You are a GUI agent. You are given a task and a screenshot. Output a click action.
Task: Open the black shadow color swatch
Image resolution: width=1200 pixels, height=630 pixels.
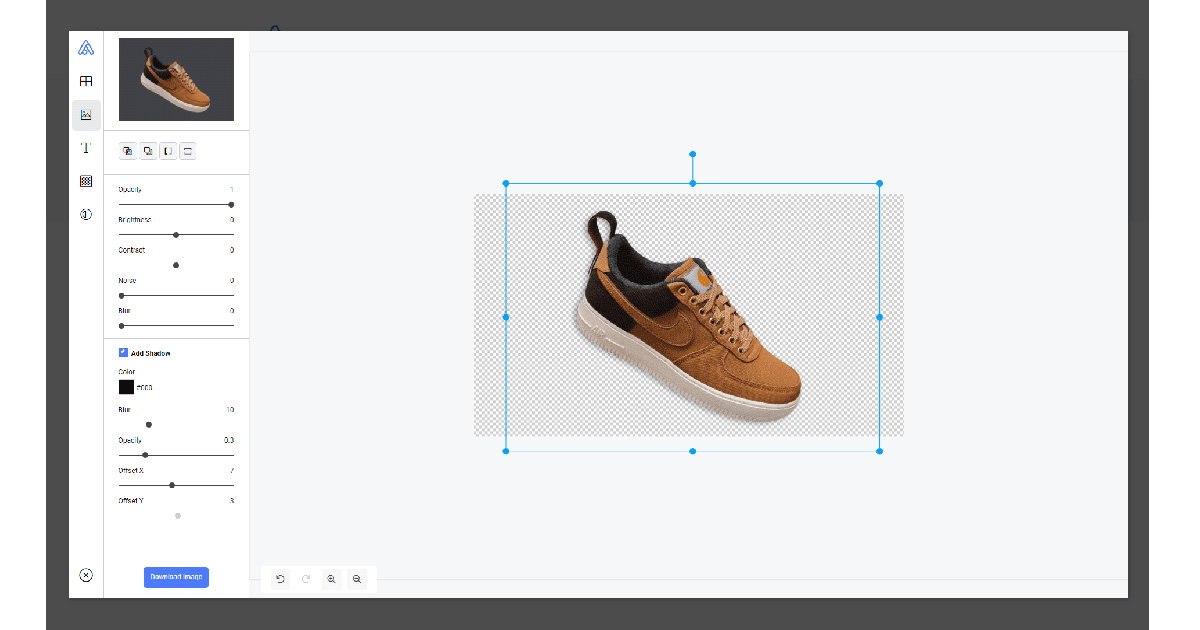click(126, 387)
